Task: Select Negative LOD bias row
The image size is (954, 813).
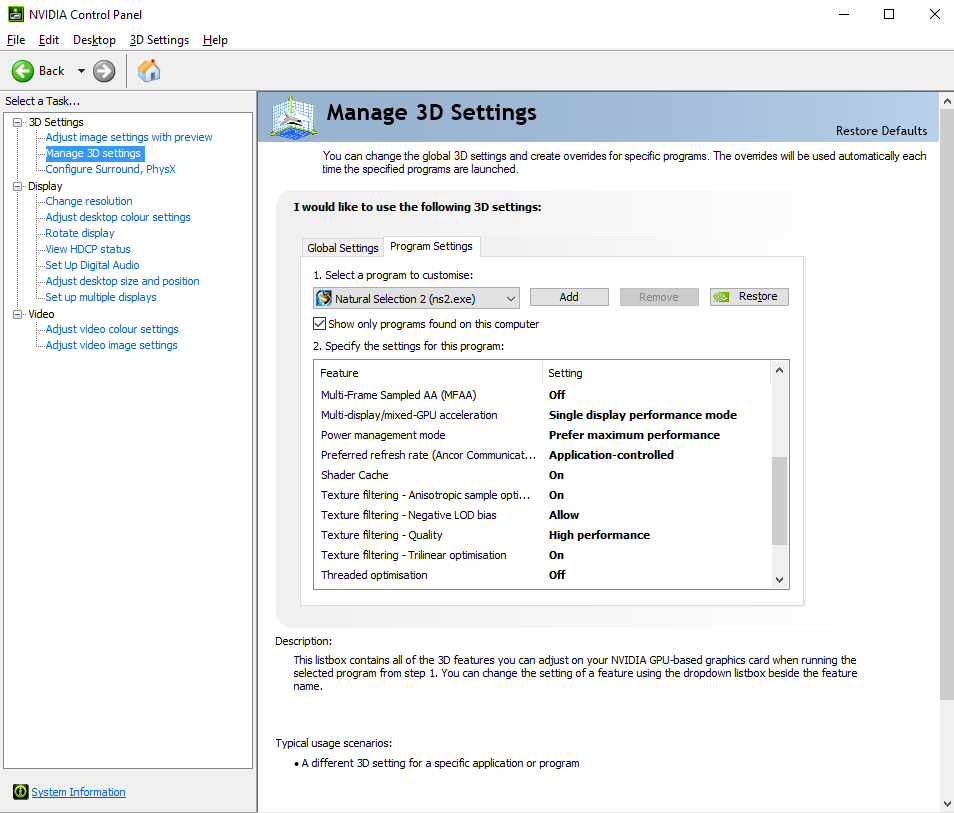Action: point(543,515)
